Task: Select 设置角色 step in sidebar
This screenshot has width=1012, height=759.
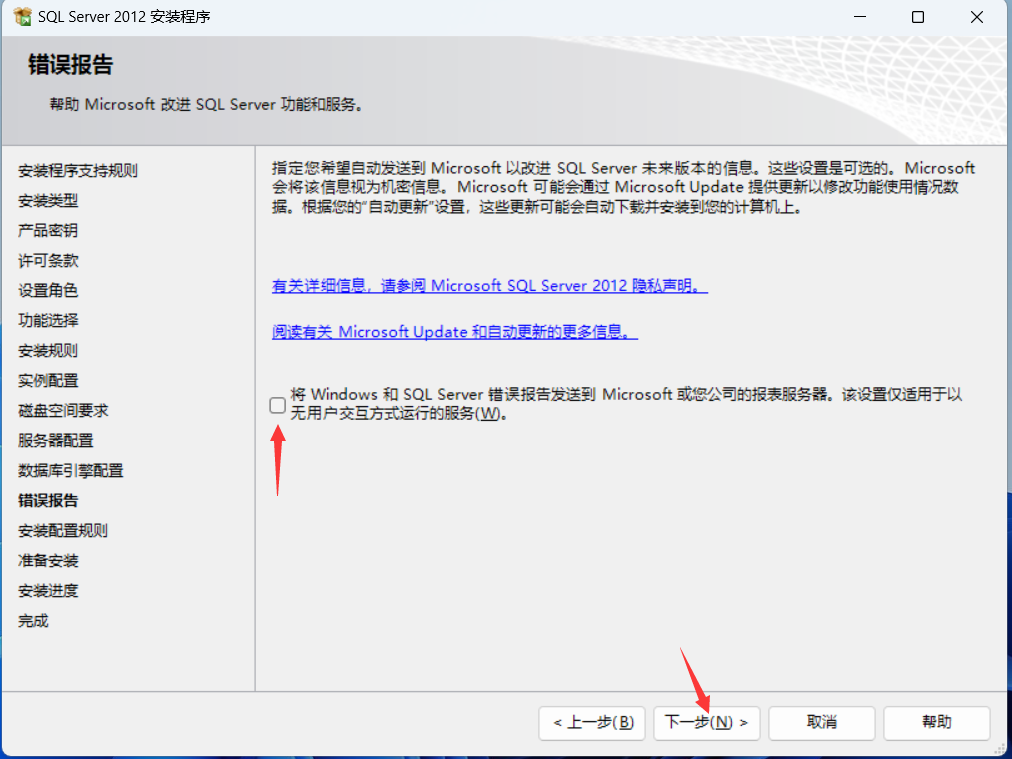Action: click(48, 290)
